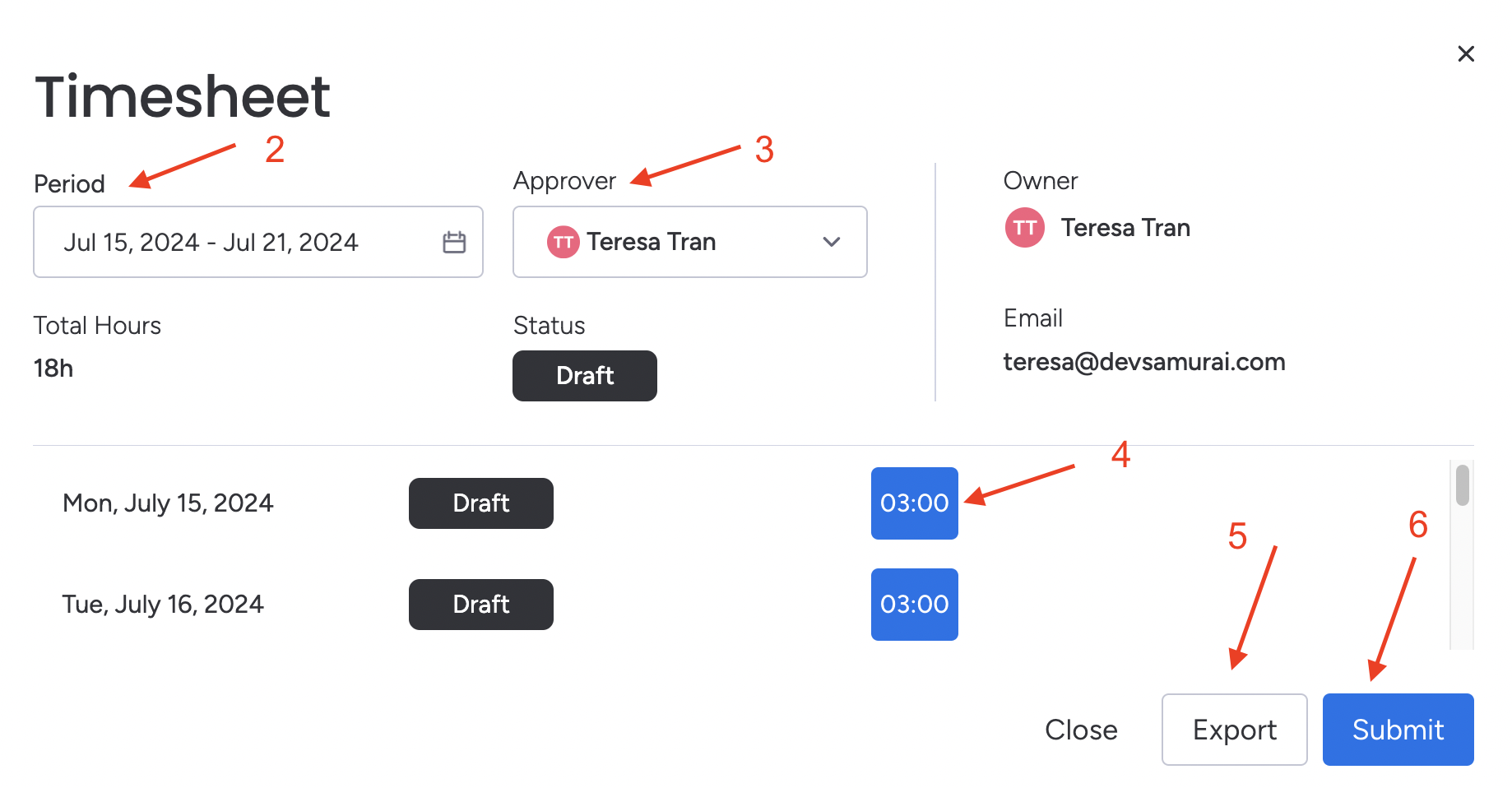This screenshot has height=788, width=1512.
Task: Submit the timesheet for approval
Action: pos(1398,730)
